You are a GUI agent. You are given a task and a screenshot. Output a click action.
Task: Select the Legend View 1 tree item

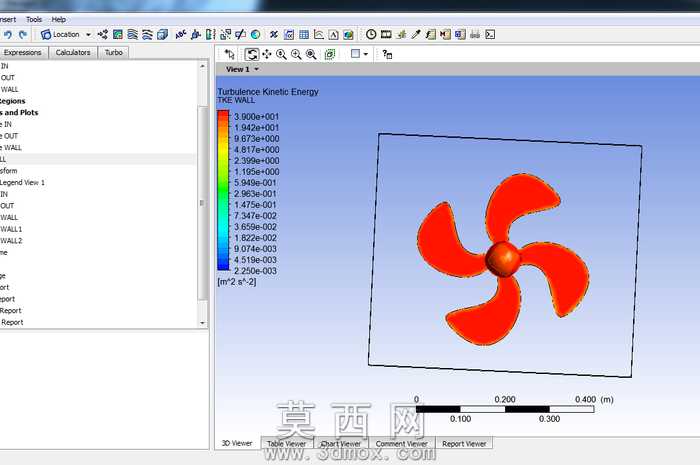point(22,183)
